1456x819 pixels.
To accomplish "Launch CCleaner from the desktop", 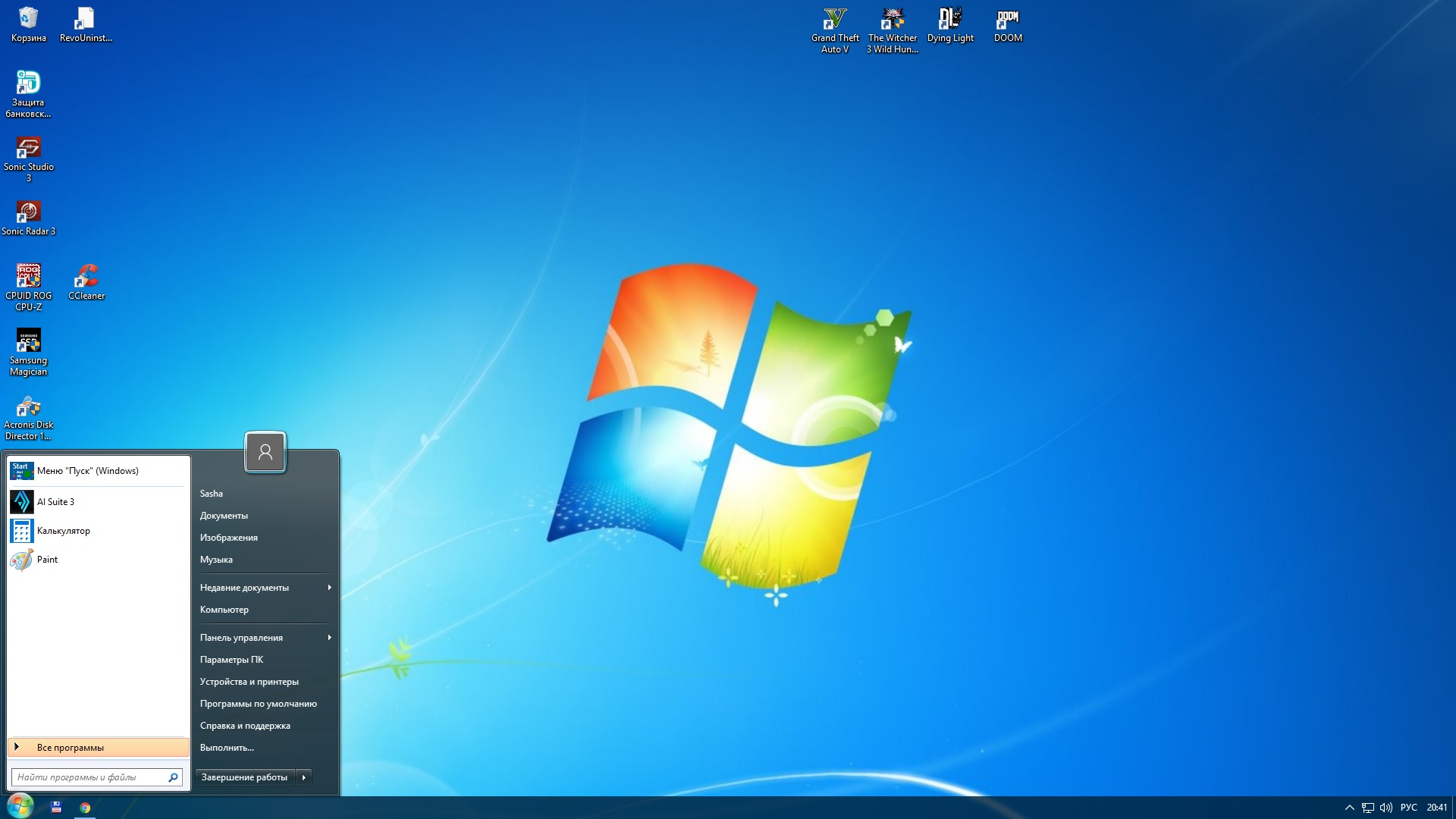I will (x=86, y=282).
